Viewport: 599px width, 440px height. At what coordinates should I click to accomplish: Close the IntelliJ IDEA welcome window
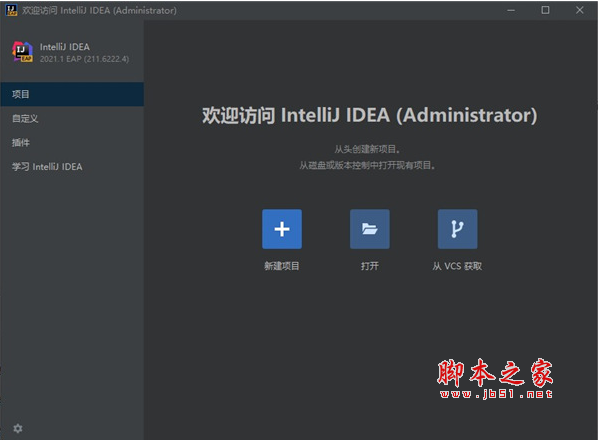[x=580, y=10]
